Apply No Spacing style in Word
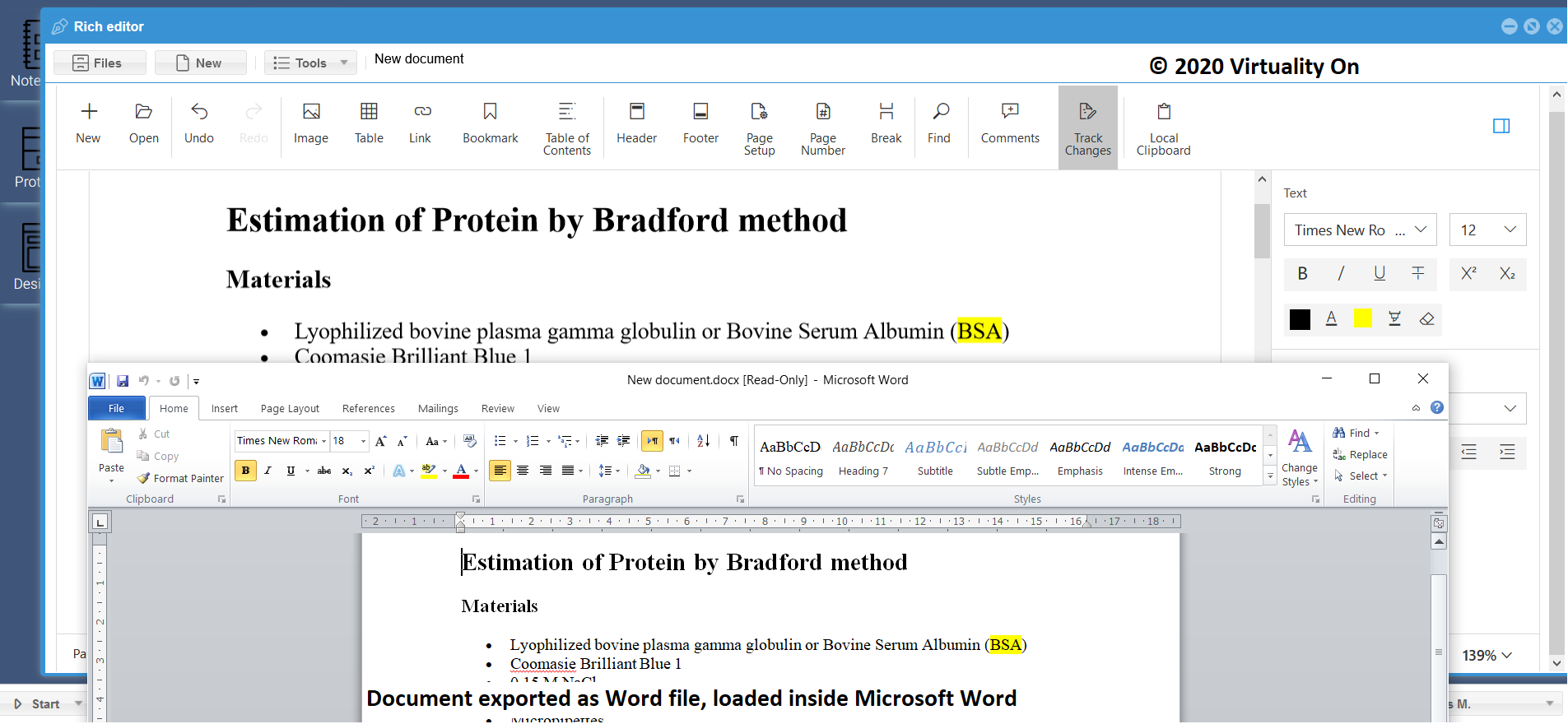Image resolution: width=1568 pixels, height=724 pixels. (790, 457)
